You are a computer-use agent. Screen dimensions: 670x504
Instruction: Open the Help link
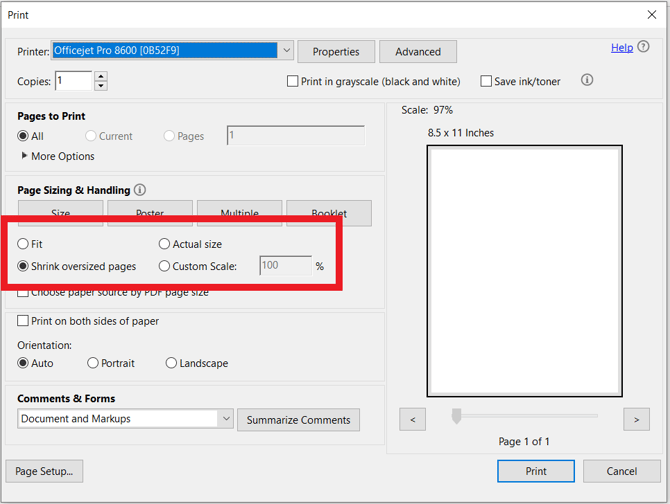point(621,48)
